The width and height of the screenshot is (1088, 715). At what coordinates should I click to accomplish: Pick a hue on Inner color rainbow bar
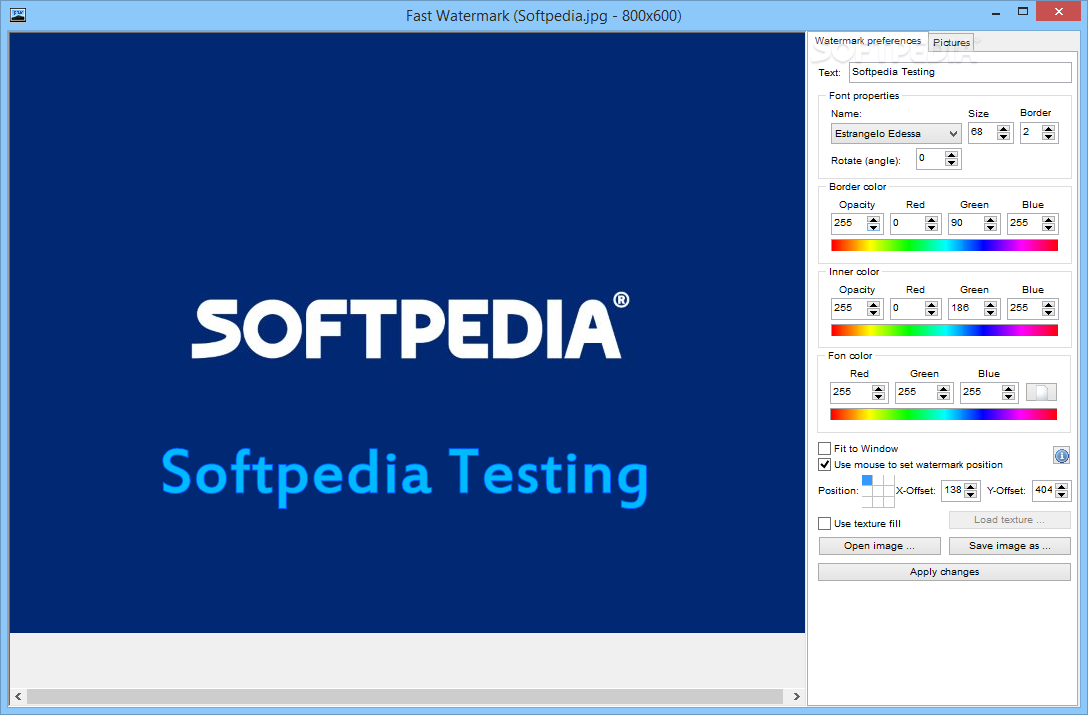(x=944, y=330)
